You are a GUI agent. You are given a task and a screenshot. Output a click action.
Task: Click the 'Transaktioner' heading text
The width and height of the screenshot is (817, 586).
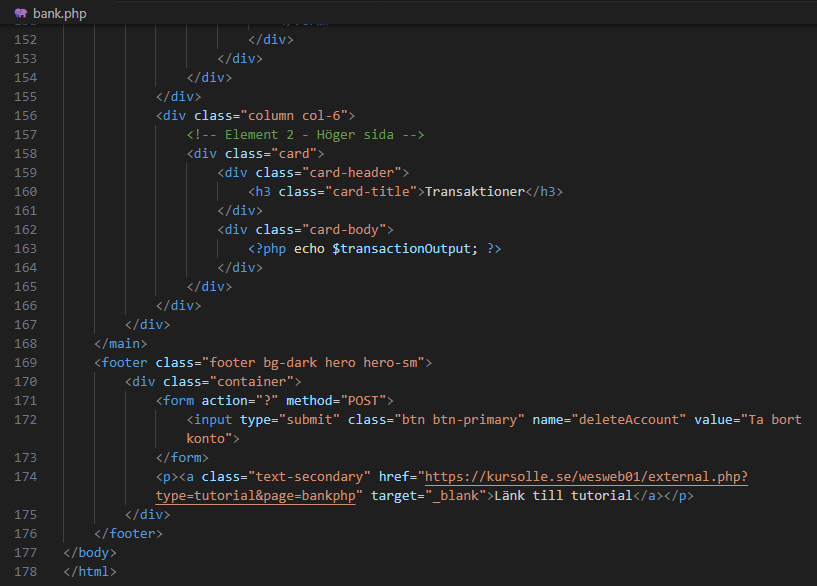475,192
